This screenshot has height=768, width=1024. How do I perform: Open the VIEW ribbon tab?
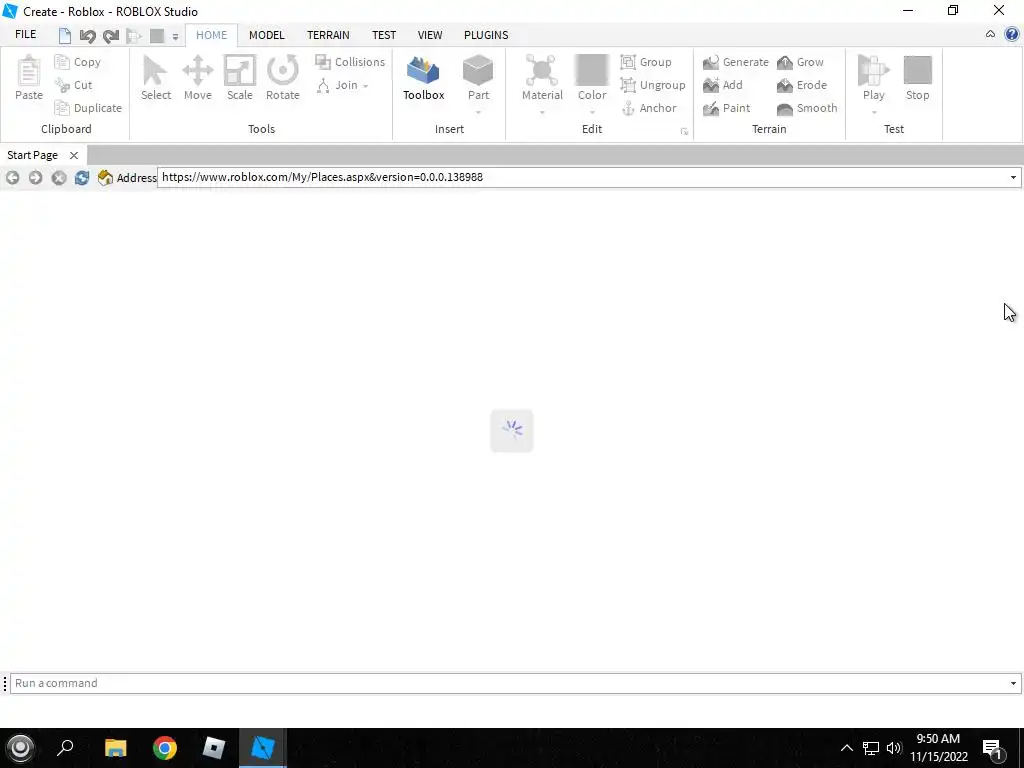tap(430, 35)
